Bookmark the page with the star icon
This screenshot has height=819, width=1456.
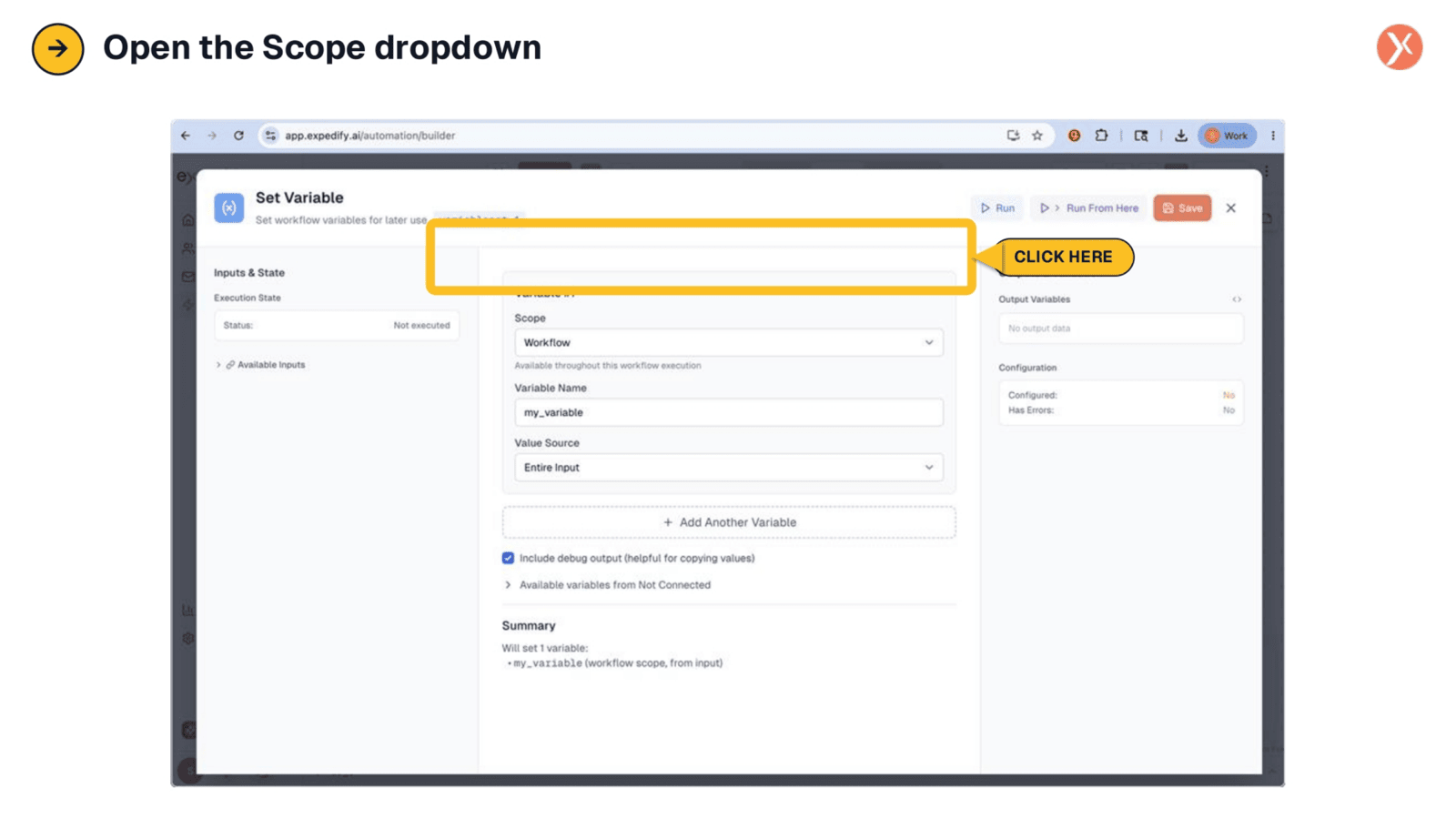[x=1037, y=136]
